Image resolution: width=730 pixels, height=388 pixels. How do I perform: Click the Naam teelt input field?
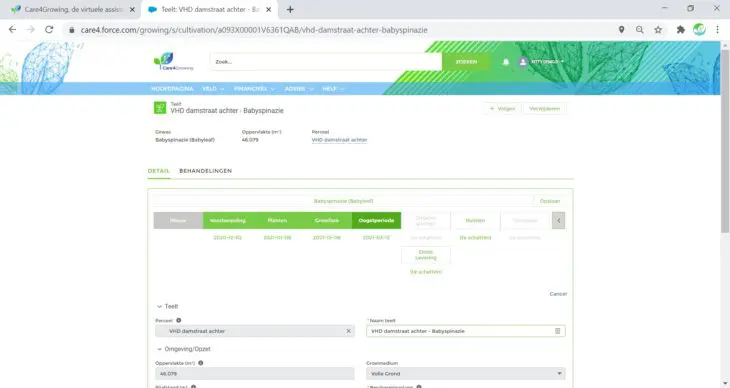(x=466, y=331)
